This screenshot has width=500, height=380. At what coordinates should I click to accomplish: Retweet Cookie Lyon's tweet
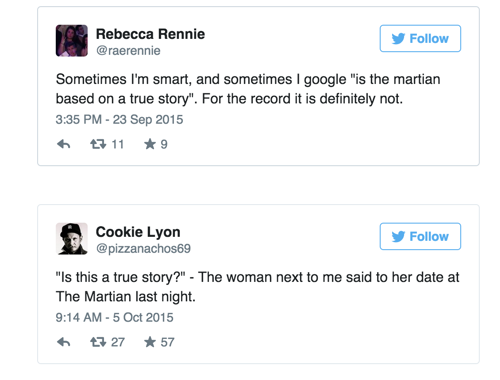(98, 342)
